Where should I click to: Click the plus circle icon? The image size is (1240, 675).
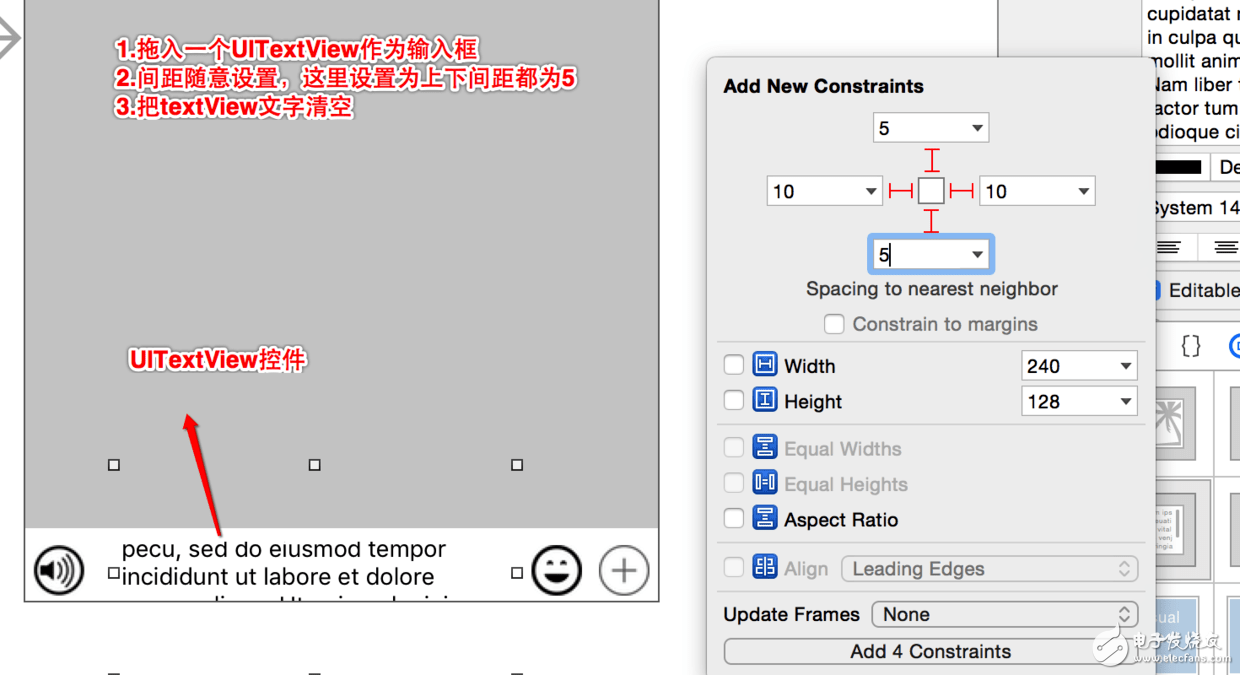point(623,570)
